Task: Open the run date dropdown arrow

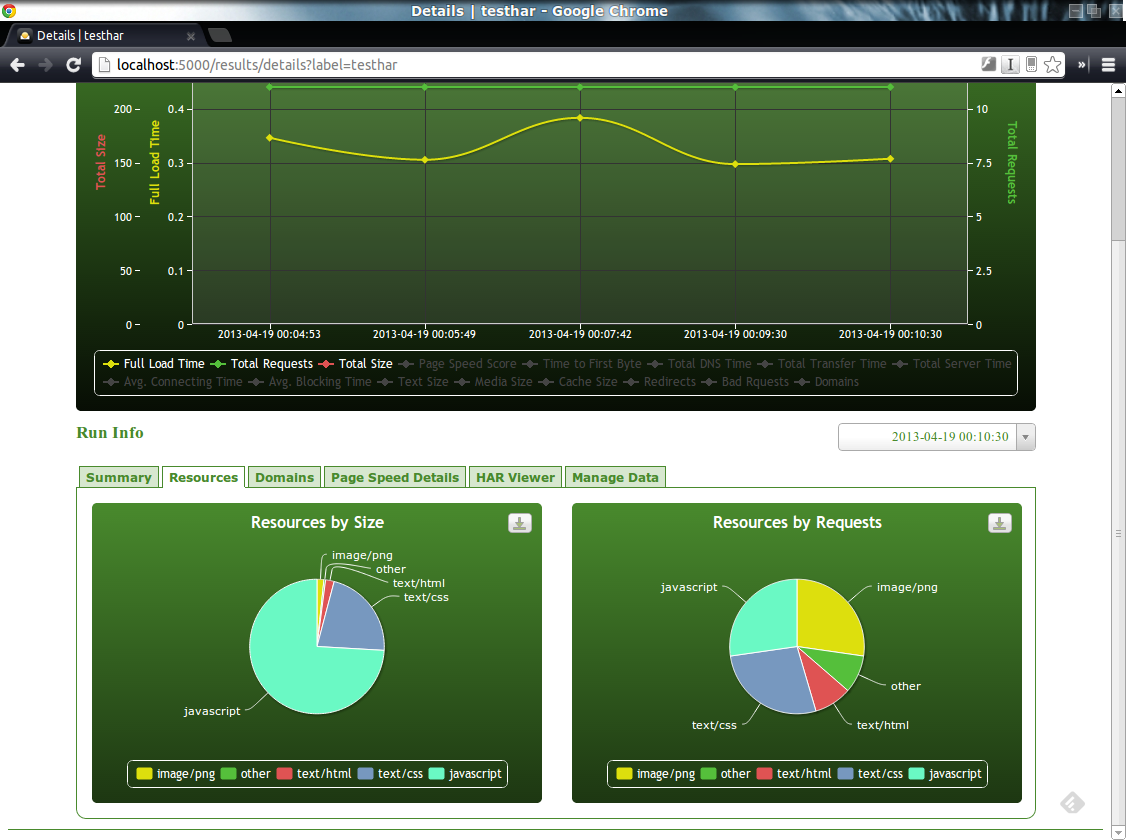Action: [1025, 437]
